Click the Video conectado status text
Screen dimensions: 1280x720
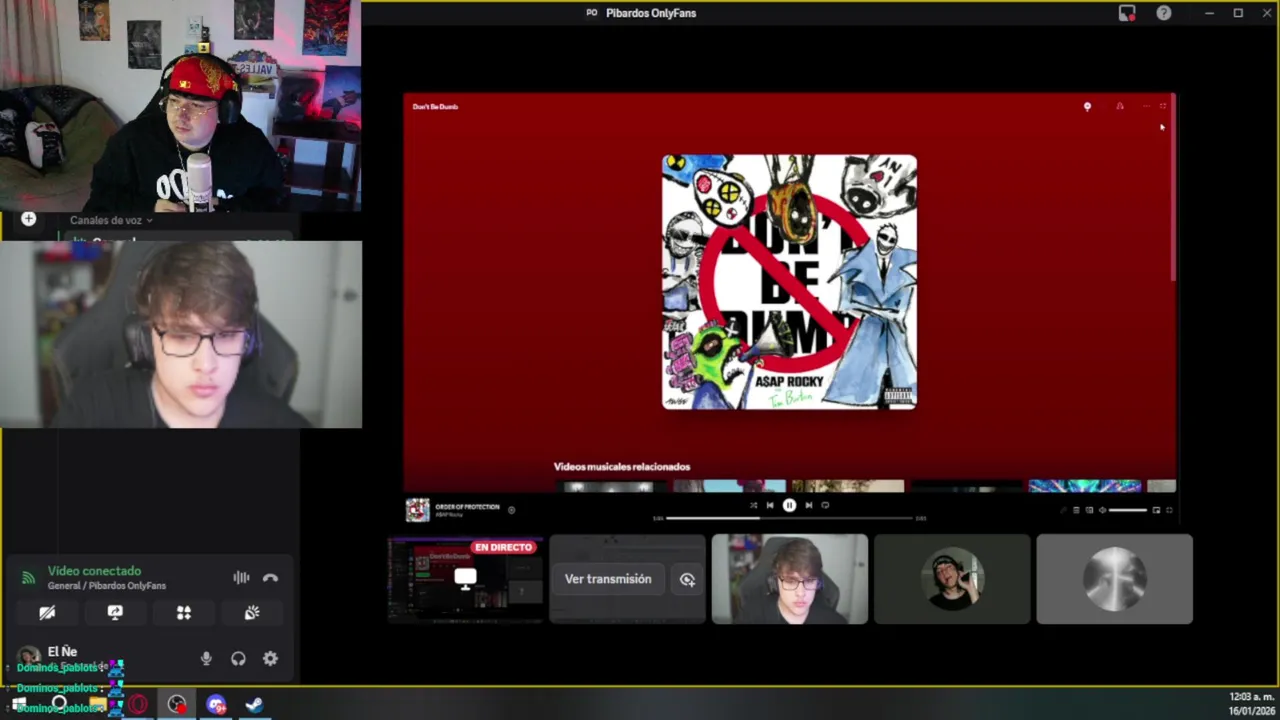click(94, 571)
